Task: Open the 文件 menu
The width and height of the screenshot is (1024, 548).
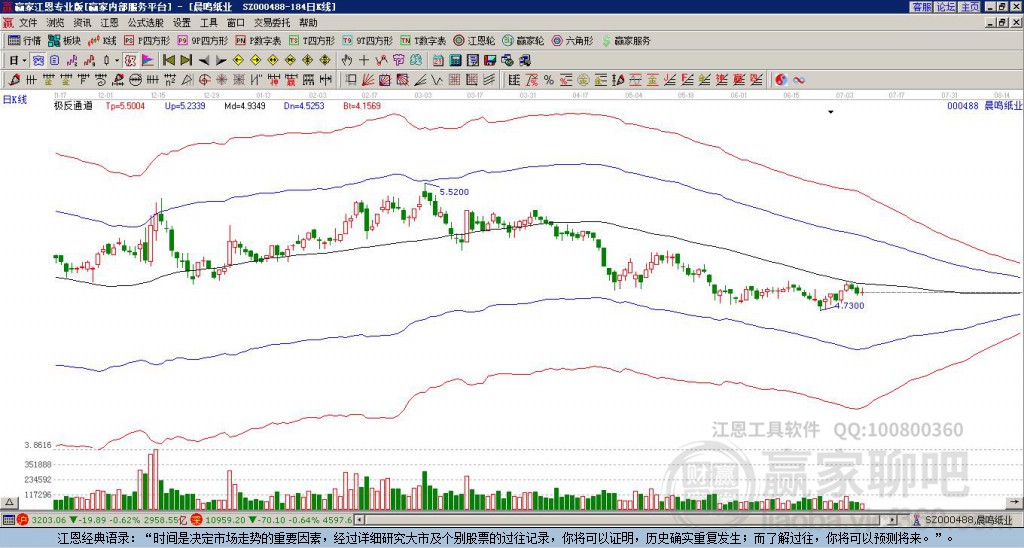Action: point(28,23)
